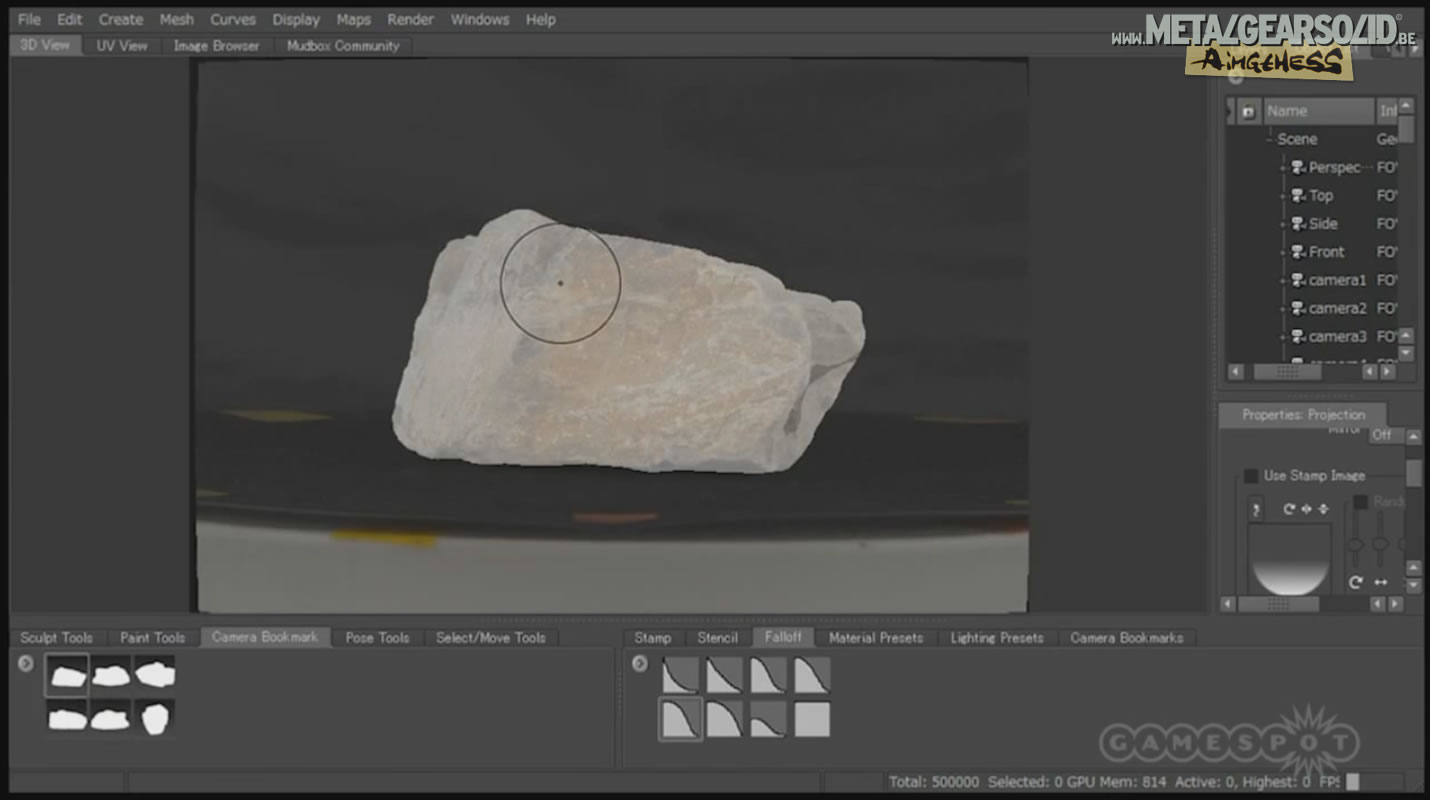Click the icon left of the Name column header
This screenshot has width=1430, height=800.
[x=1248, y=112]
